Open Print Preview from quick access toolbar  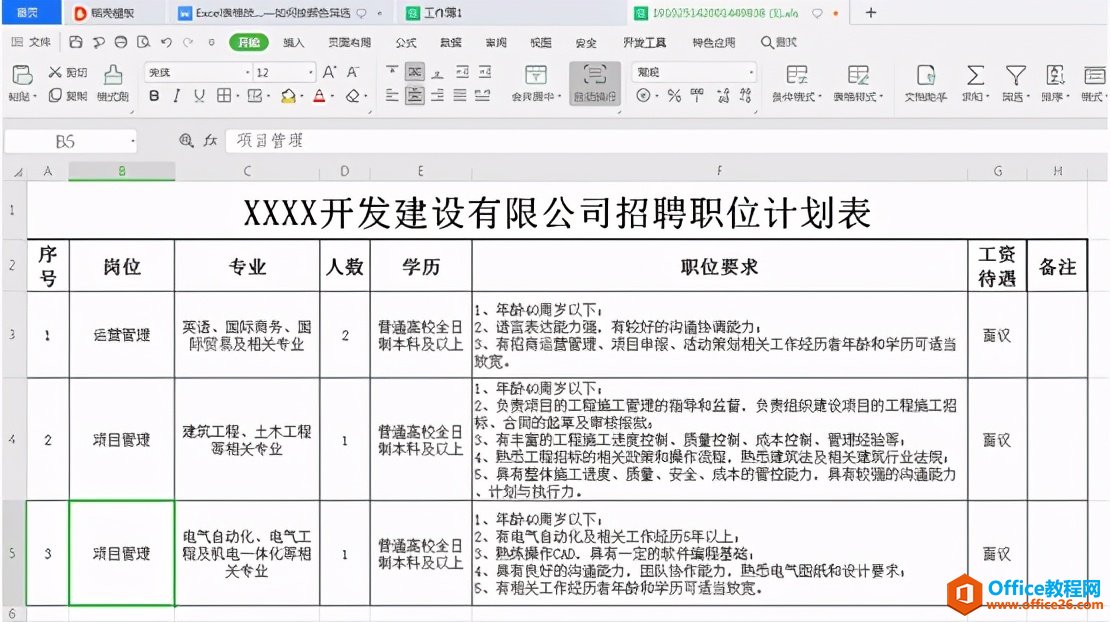pos(144,42)
